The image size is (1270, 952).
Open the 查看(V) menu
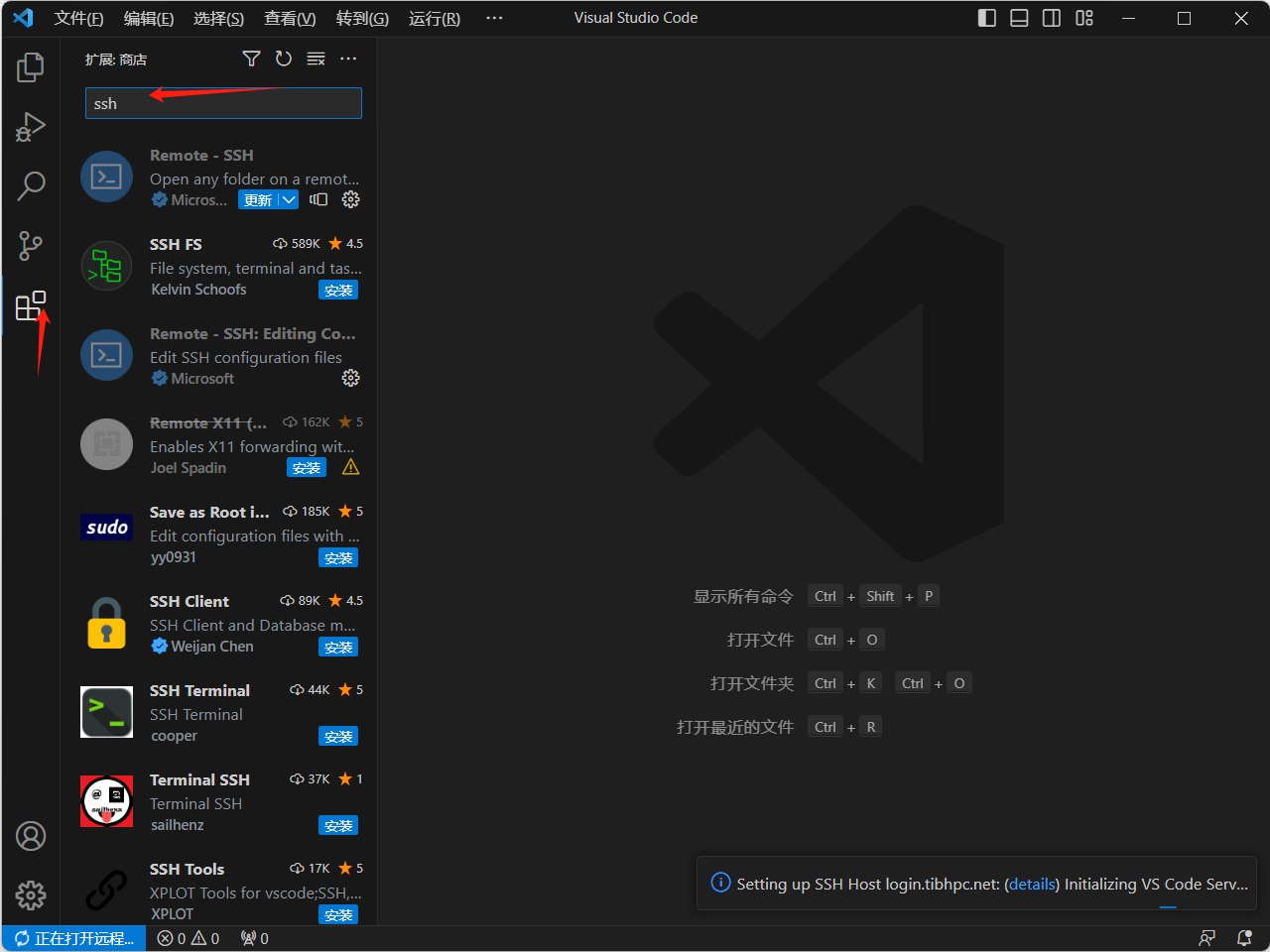[290, 18]
